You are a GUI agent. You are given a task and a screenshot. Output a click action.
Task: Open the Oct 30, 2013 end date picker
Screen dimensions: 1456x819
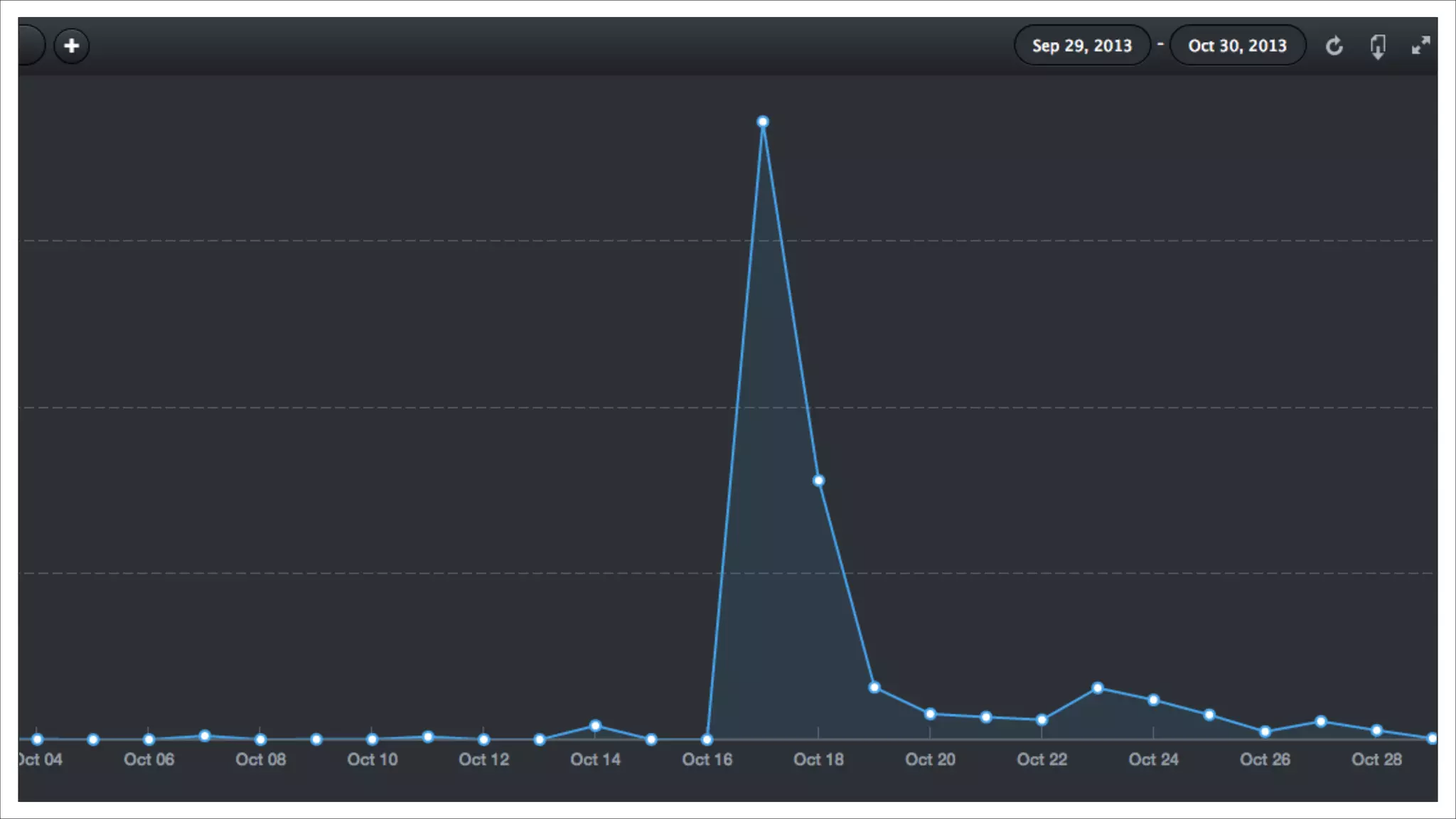coord(1237,45)
